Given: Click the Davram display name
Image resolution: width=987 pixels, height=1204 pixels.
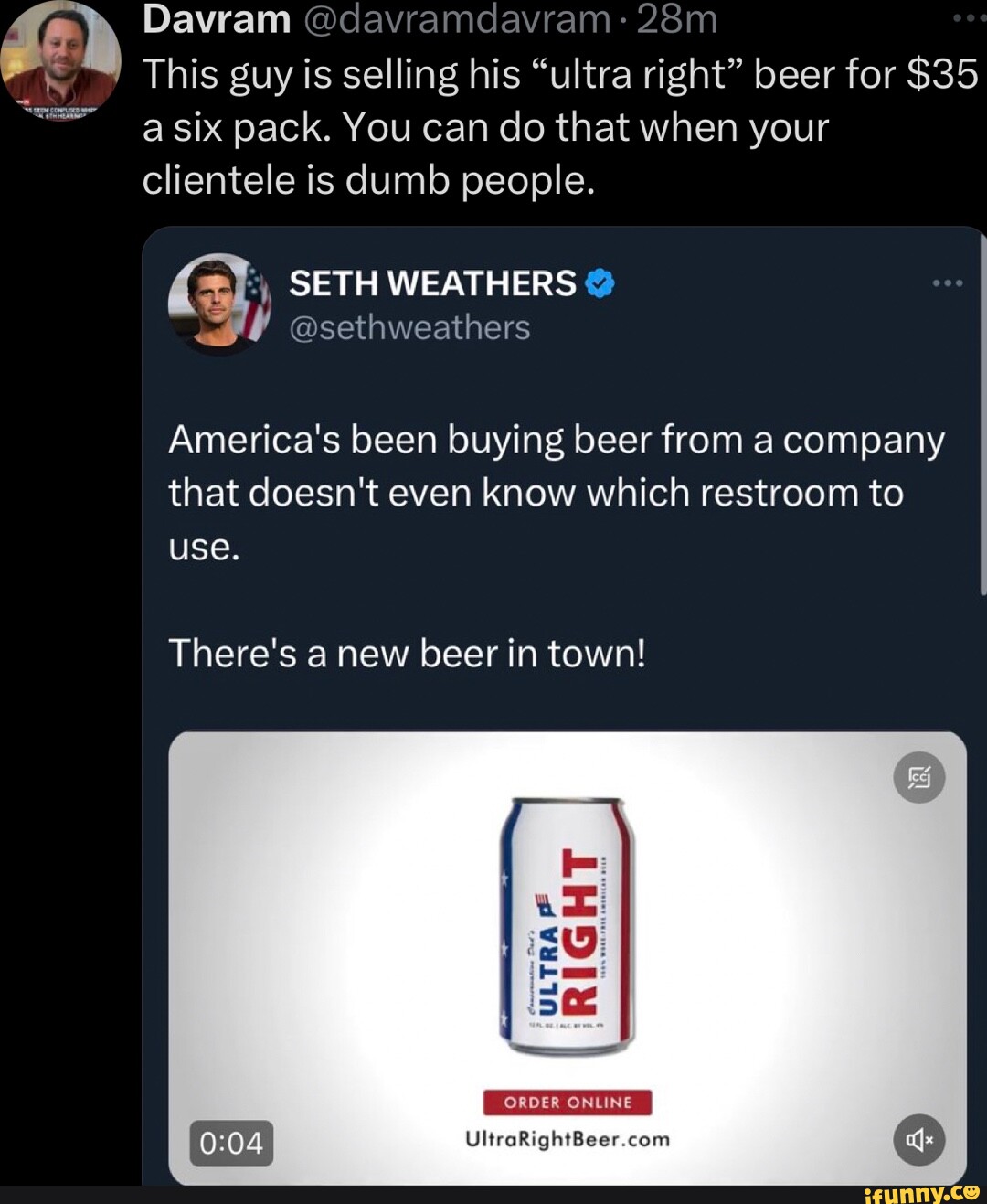Looking at the screenshot, I should 217,20.
